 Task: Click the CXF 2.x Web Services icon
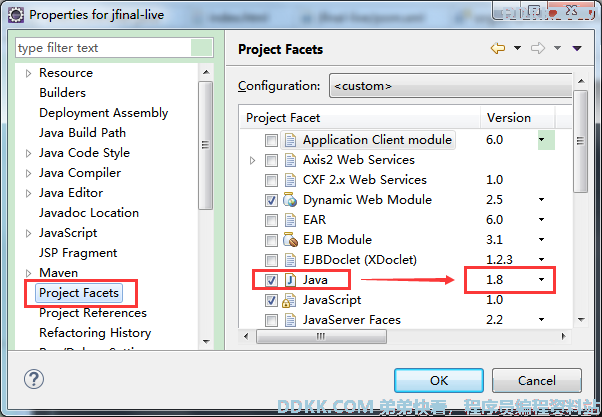[290, 180]
